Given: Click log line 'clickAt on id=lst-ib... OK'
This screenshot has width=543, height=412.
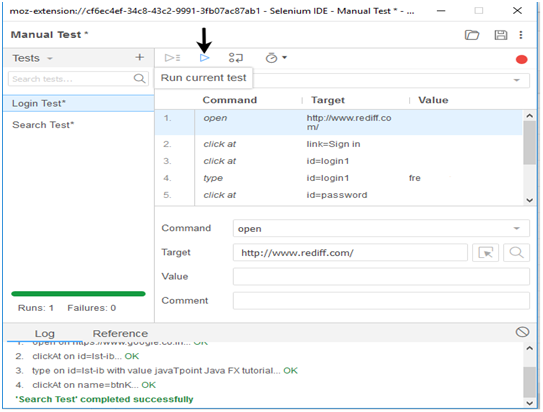Looking at the screenshot, I should tap(86, 356).
